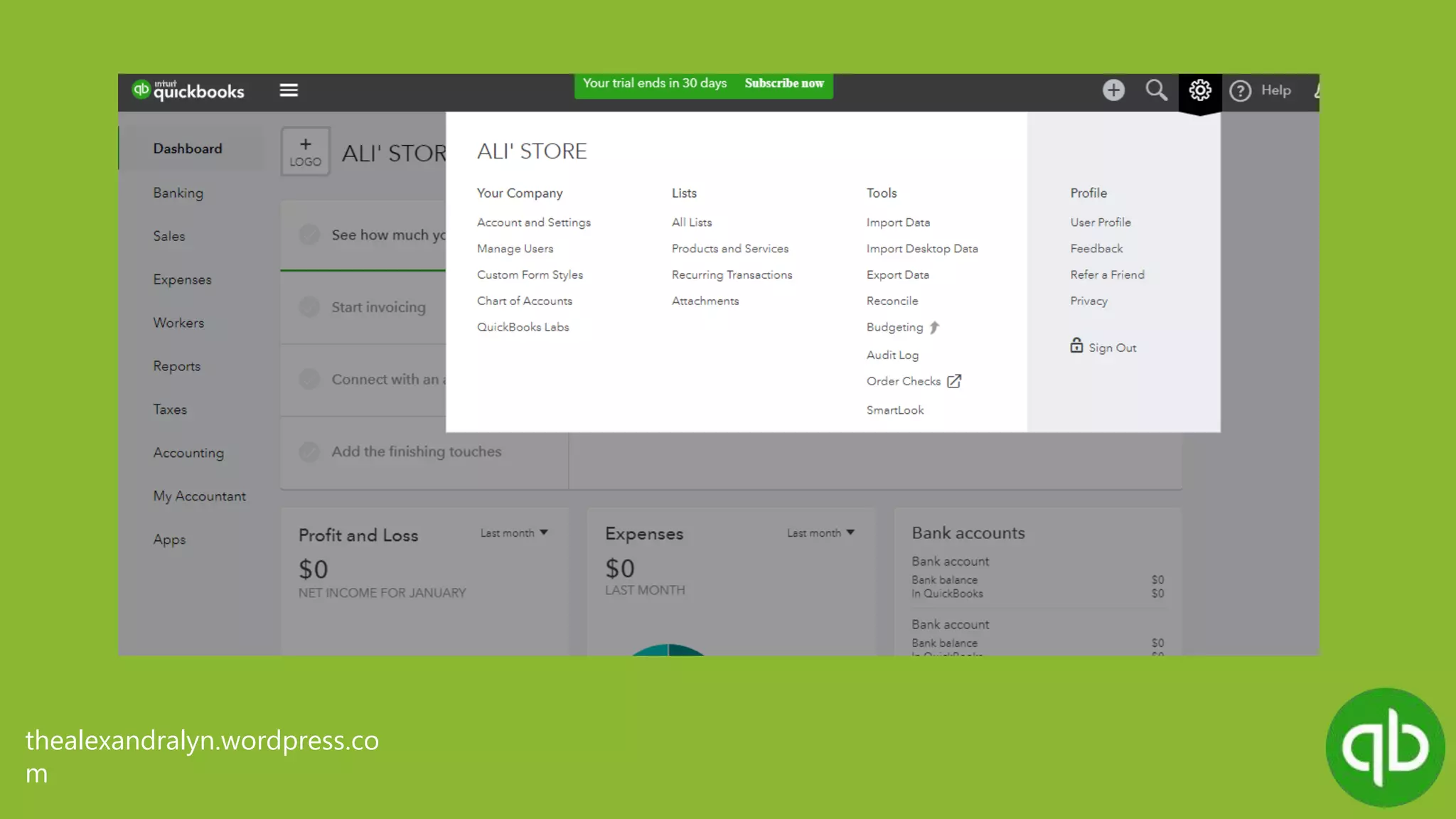The width and height of the screenshot is (1456, 819).
Task: Select Reconcile under Tools
Action: [x=892, y=301]
